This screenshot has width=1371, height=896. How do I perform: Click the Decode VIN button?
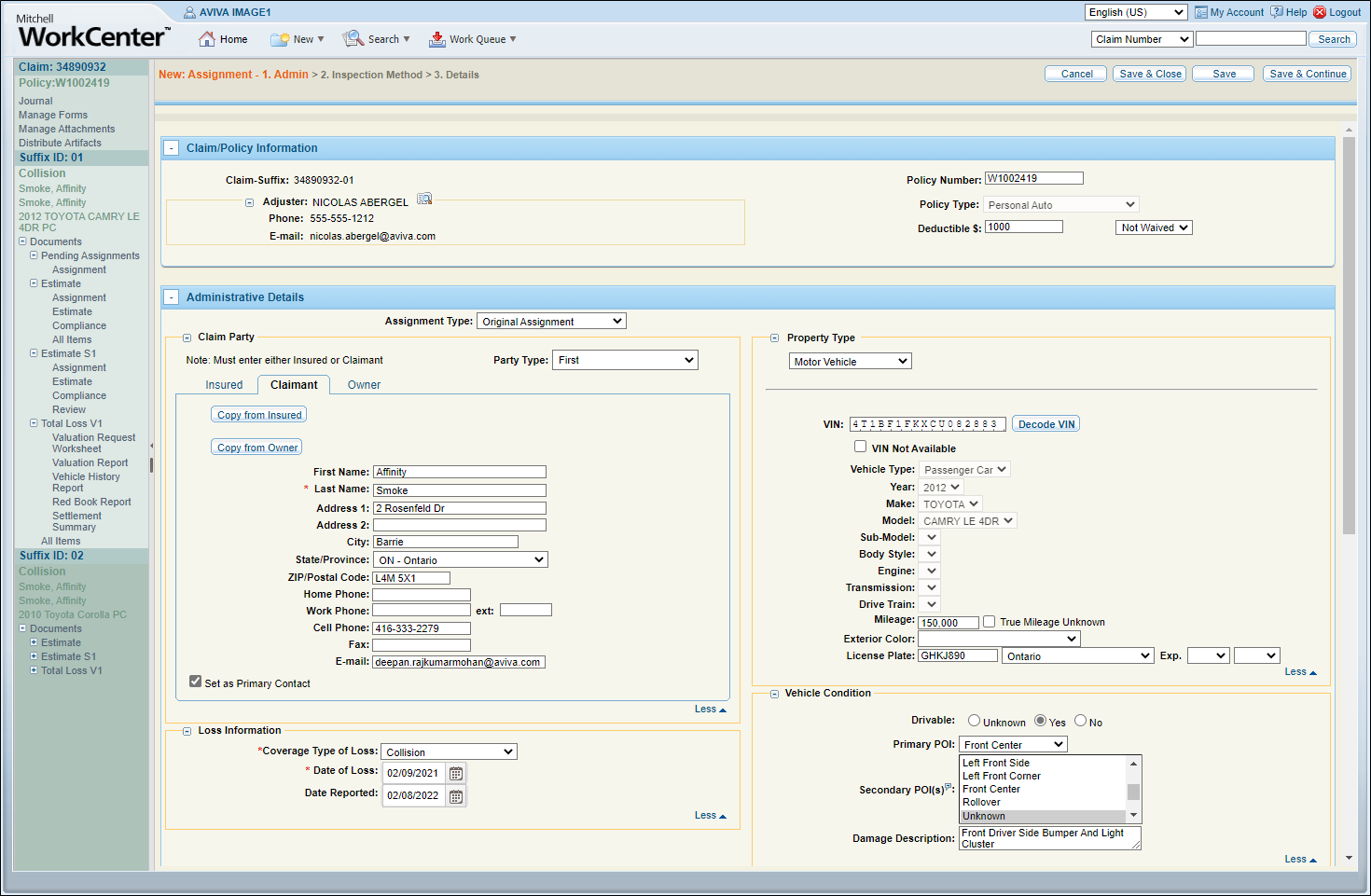(x=1046, y=424)
